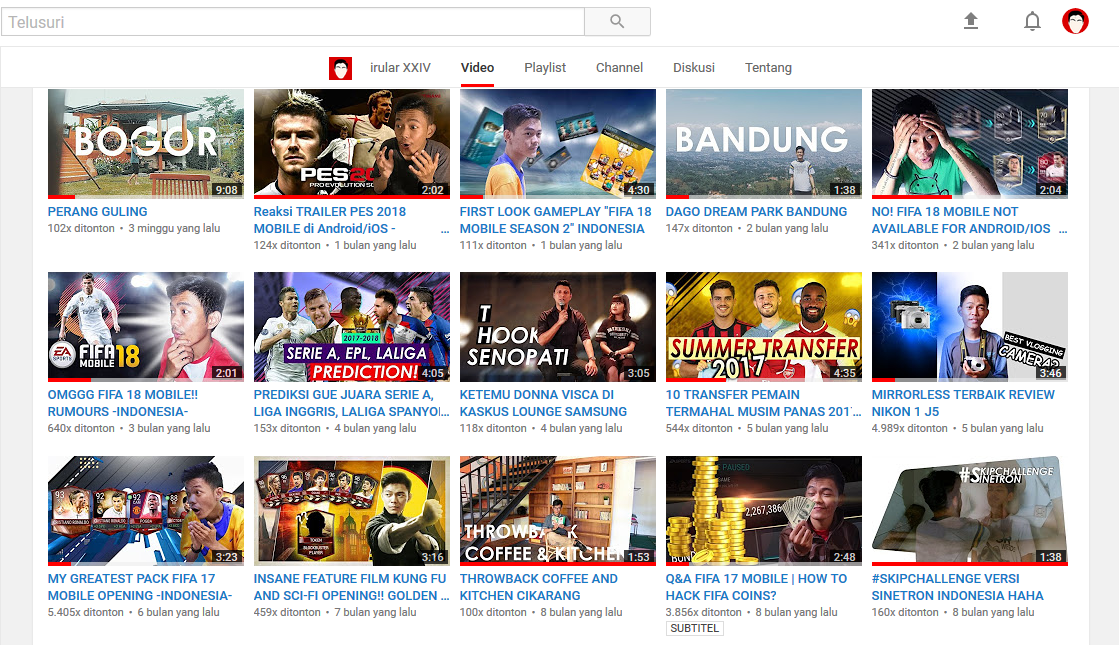Click "6 bulan yang lalu" upload date
This screenshot has width=1119, height=645.
[178, 612]
